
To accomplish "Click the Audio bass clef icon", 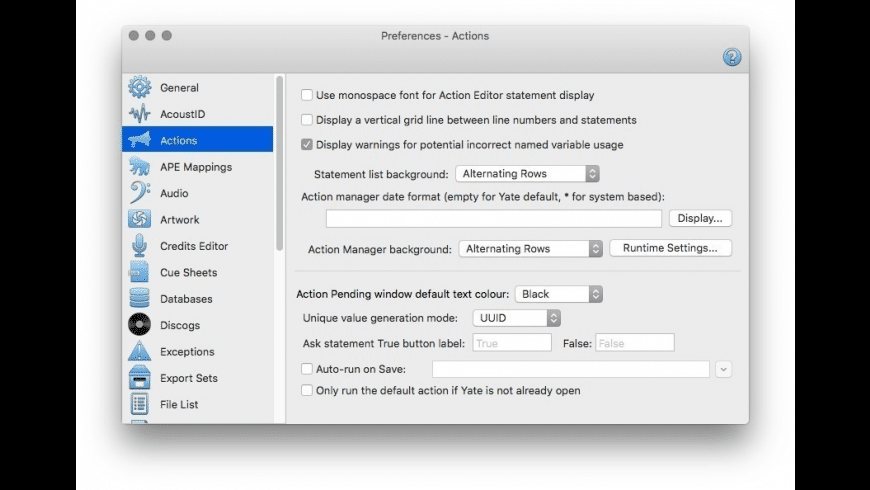I will point(139,193).
